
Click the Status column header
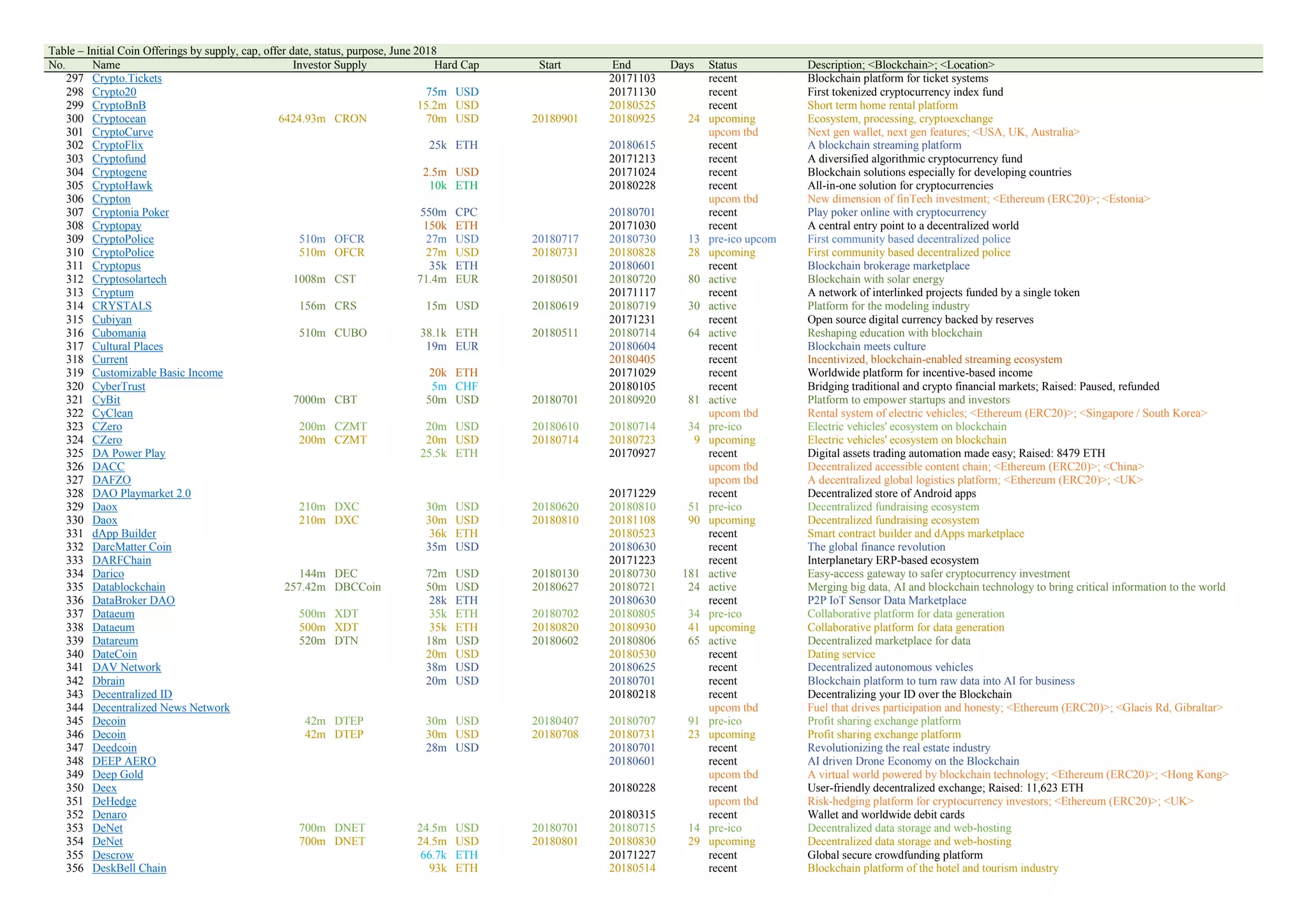point(722,65)
